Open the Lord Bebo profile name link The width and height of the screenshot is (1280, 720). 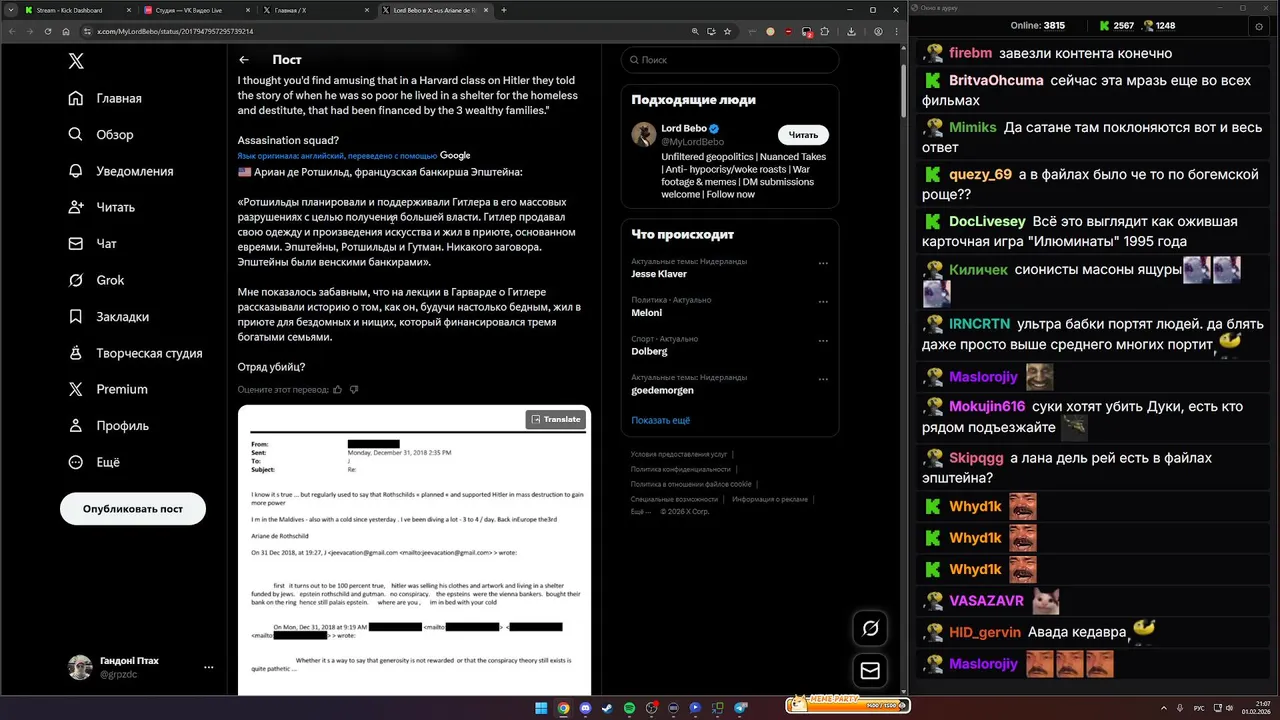point(684,128)
